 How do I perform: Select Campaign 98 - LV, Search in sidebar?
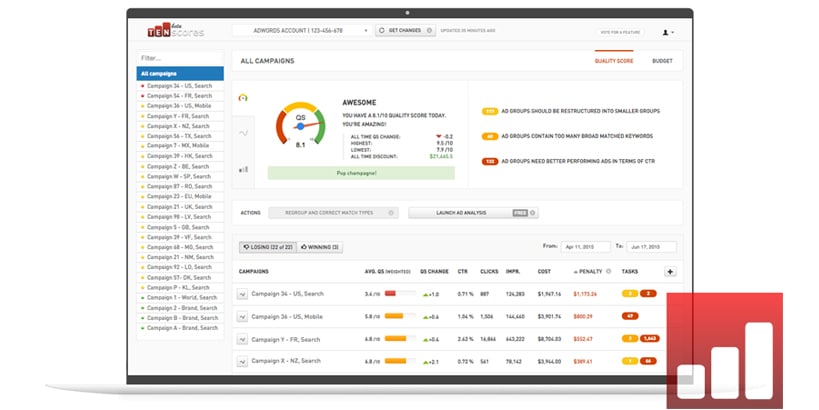(x=180, y=217)
